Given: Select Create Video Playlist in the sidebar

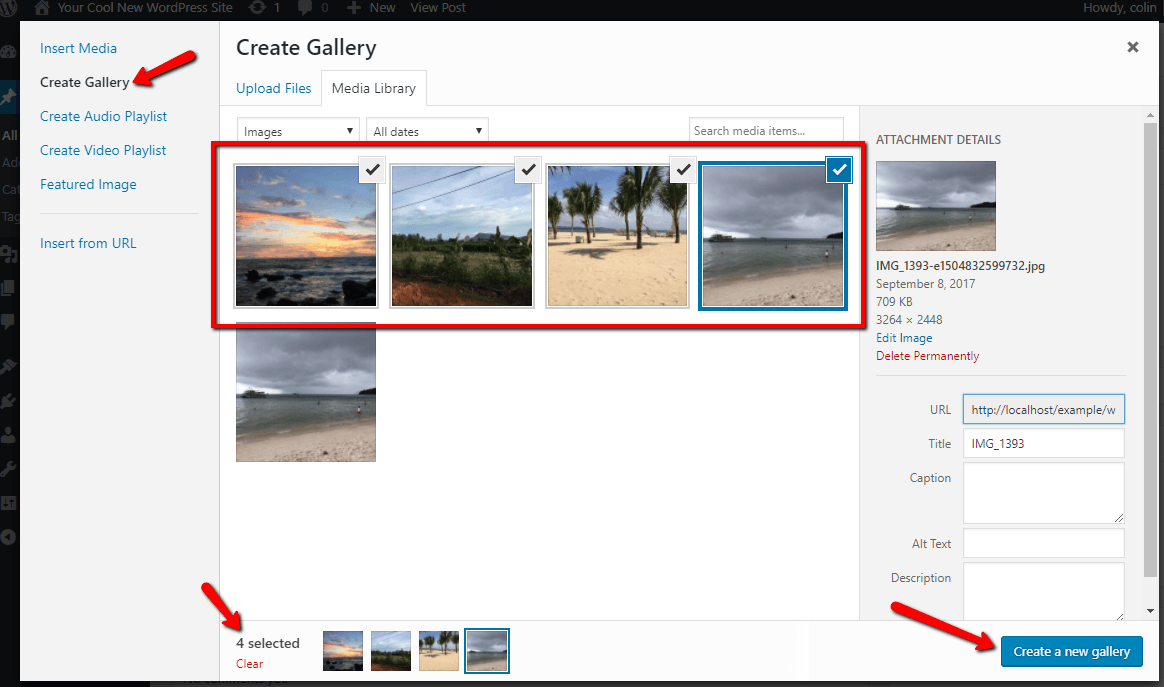Looking at the screenshot, I should (x=103, y=150).
